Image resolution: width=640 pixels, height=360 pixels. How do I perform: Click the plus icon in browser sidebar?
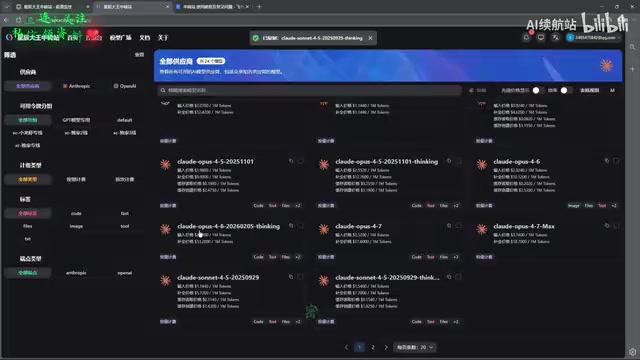(632, 69)
